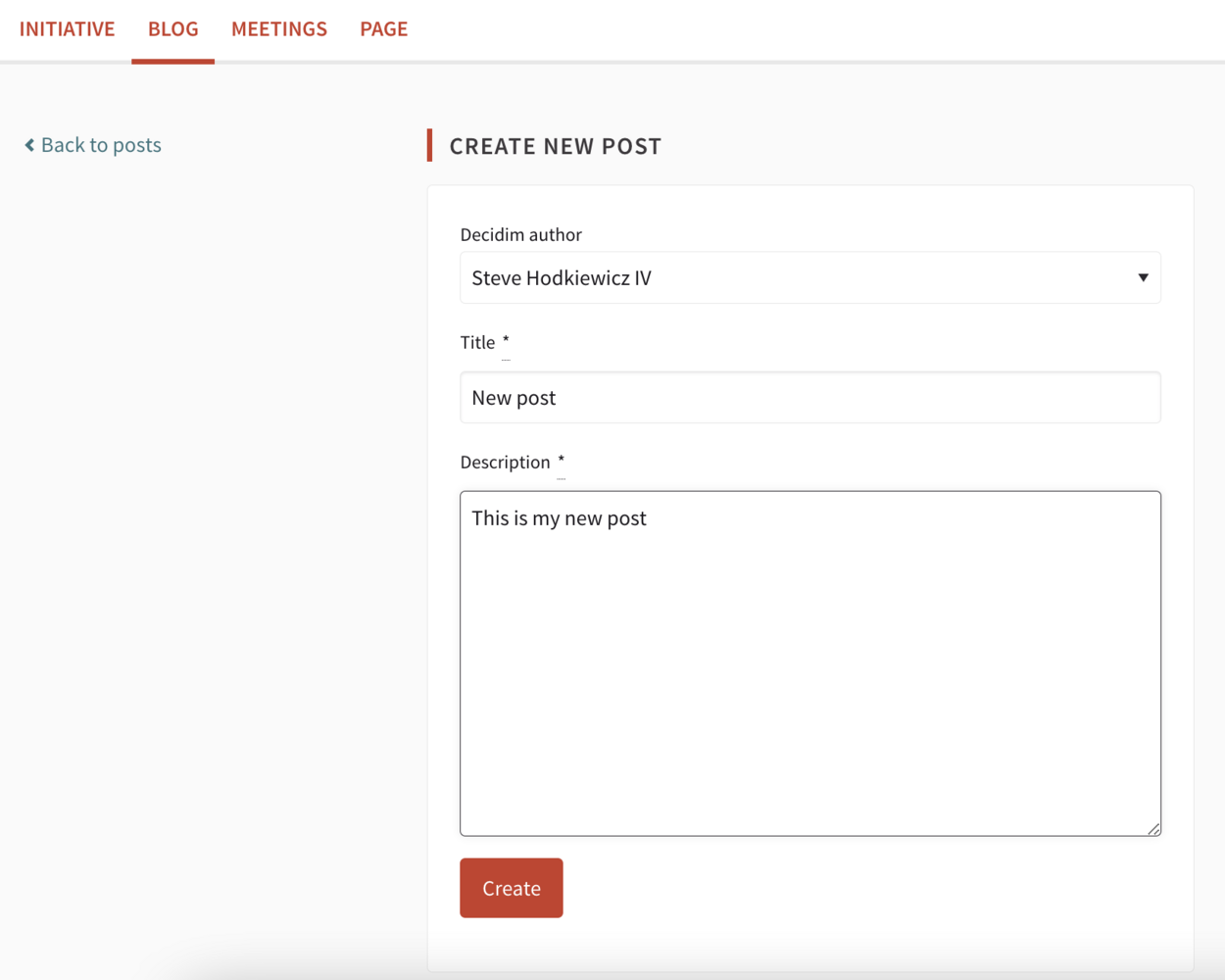Click the required asterisk next to Title

(x=506, y=342)
